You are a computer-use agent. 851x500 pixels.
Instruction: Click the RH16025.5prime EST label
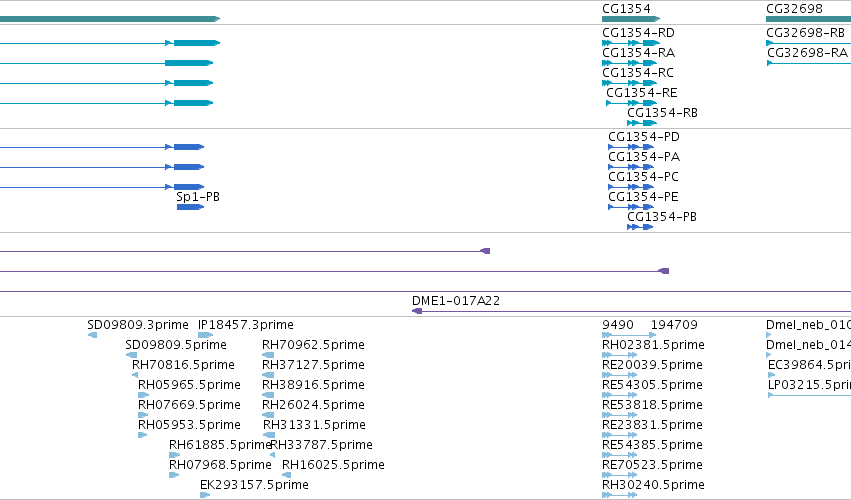point(333,465)
